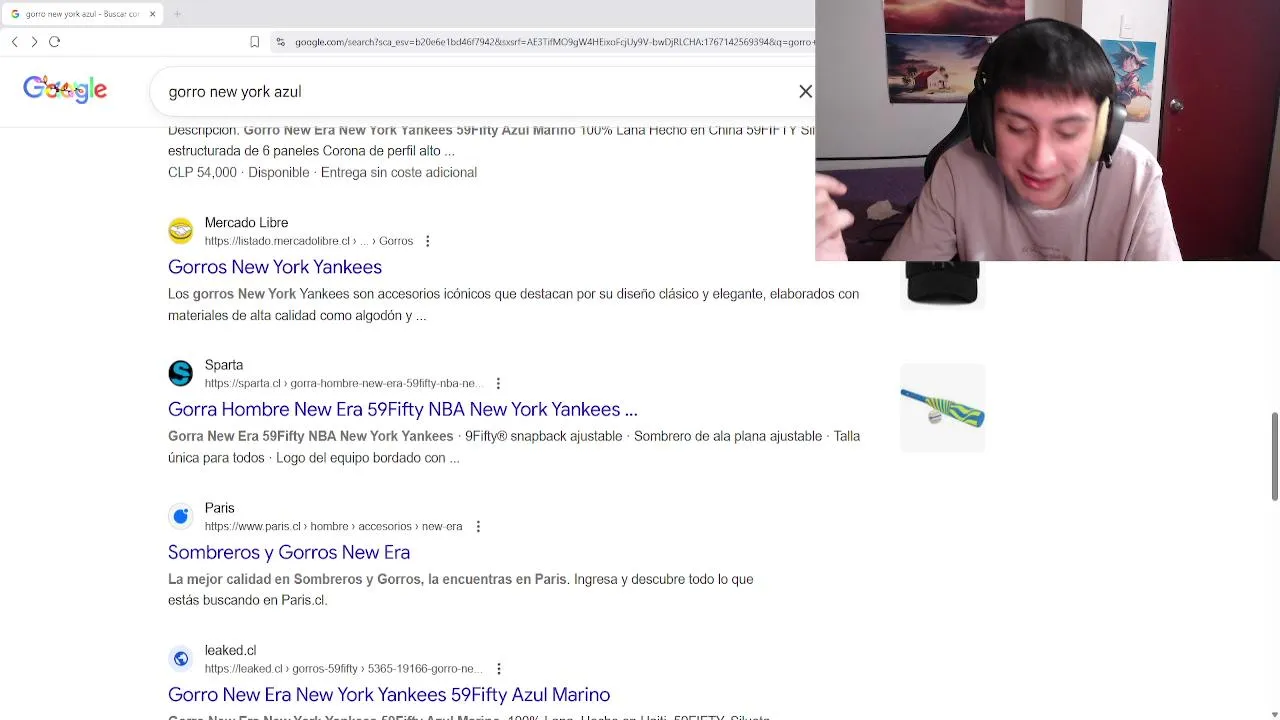The height and width of the screenshot is (720, 1280).
Task: Open more options for Sparta result
Action: [498, 383]
